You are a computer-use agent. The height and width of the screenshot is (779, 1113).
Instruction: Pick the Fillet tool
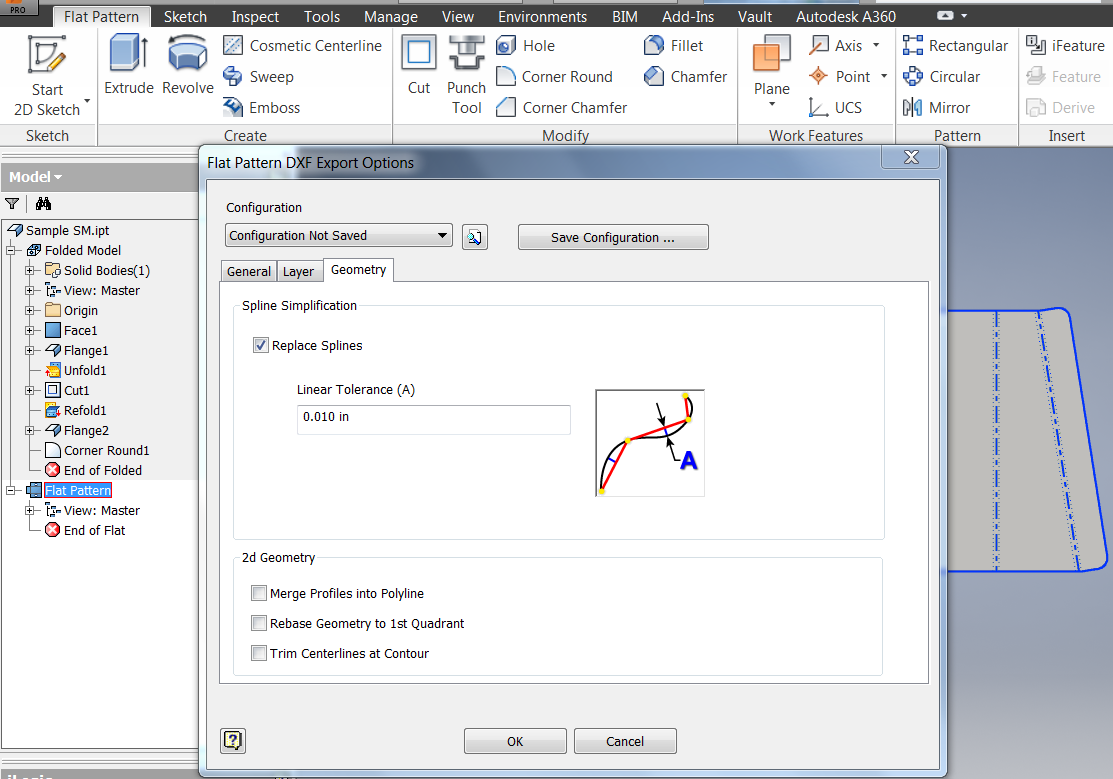[673, 45]
